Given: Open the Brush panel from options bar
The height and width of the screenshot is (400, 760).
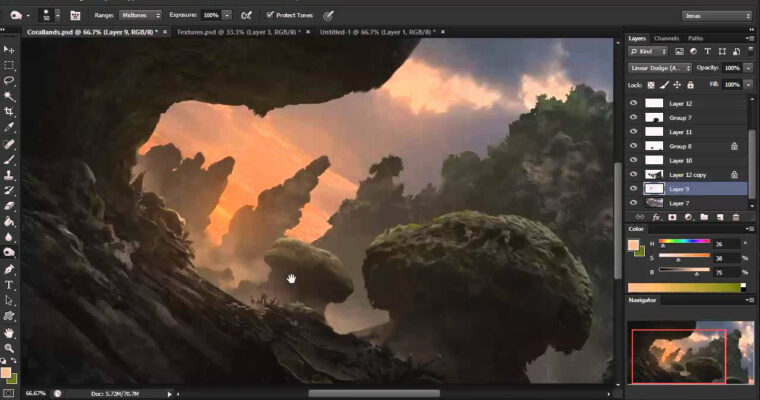Looking at the screenshot, I should click(x=75, y=16).
